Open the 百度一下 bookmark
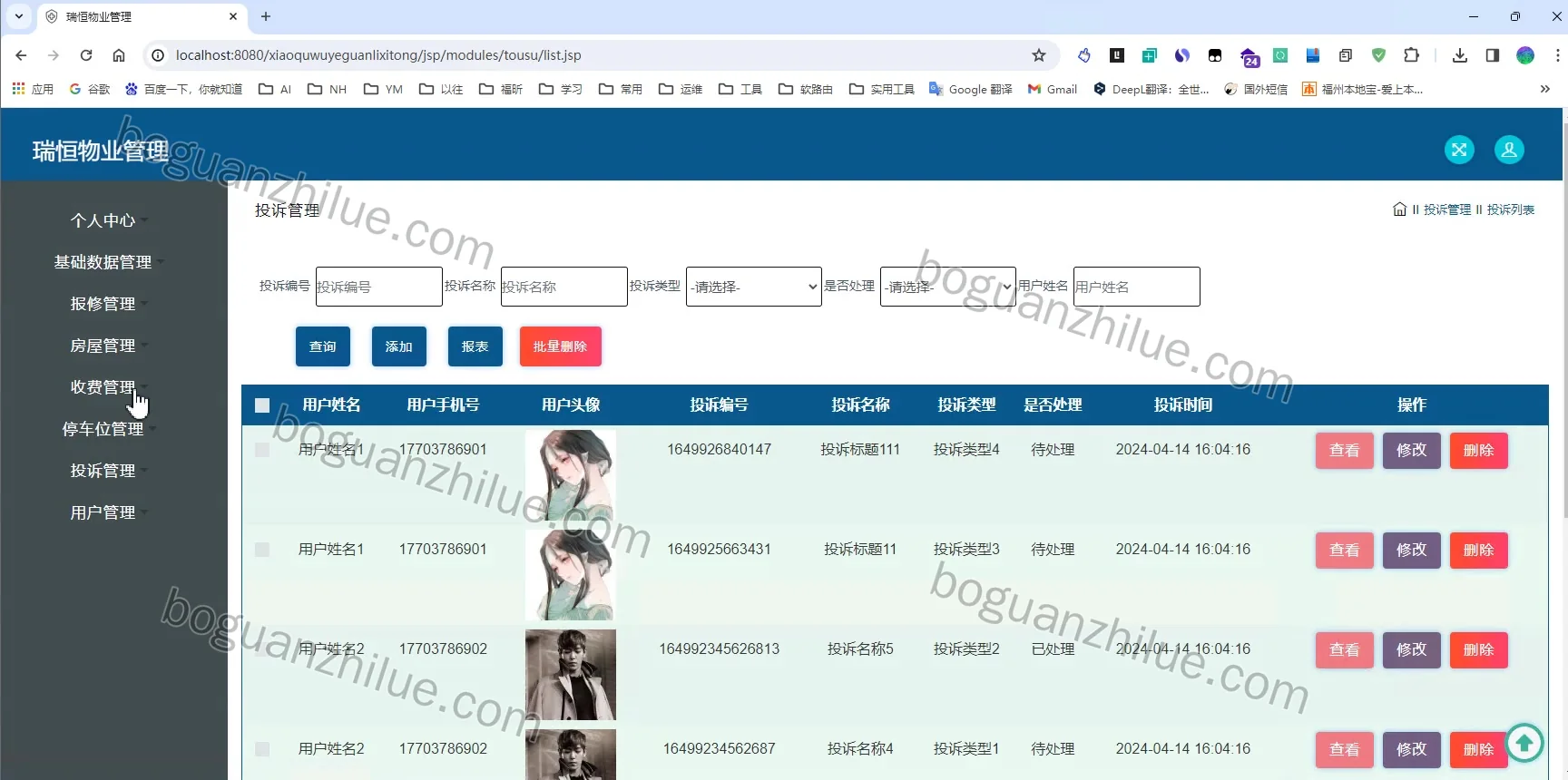This screenshot has height=780, width=1568. tap(184, 89)
